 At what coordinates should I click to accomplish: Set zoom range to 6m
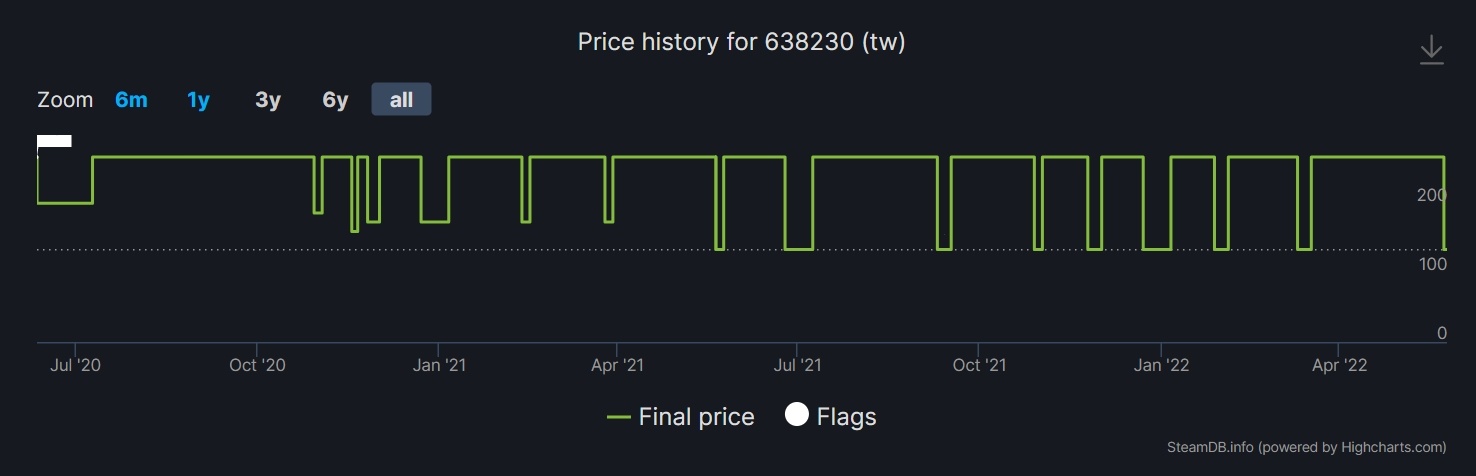click(x=131, y=100)
